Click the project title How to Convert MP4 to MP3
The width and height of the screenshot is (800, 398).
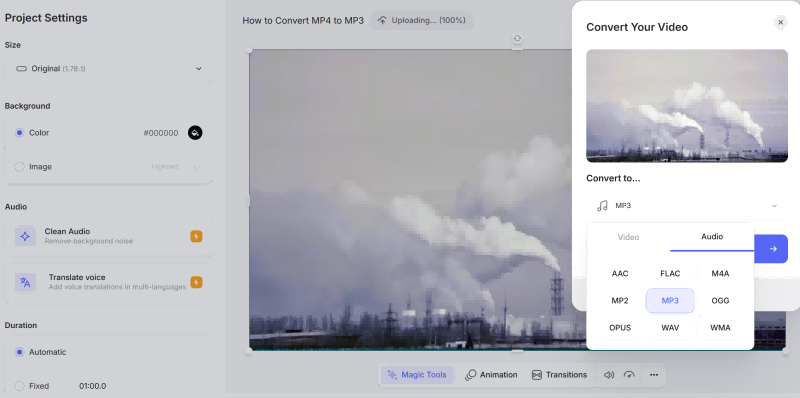pos(303,20)
